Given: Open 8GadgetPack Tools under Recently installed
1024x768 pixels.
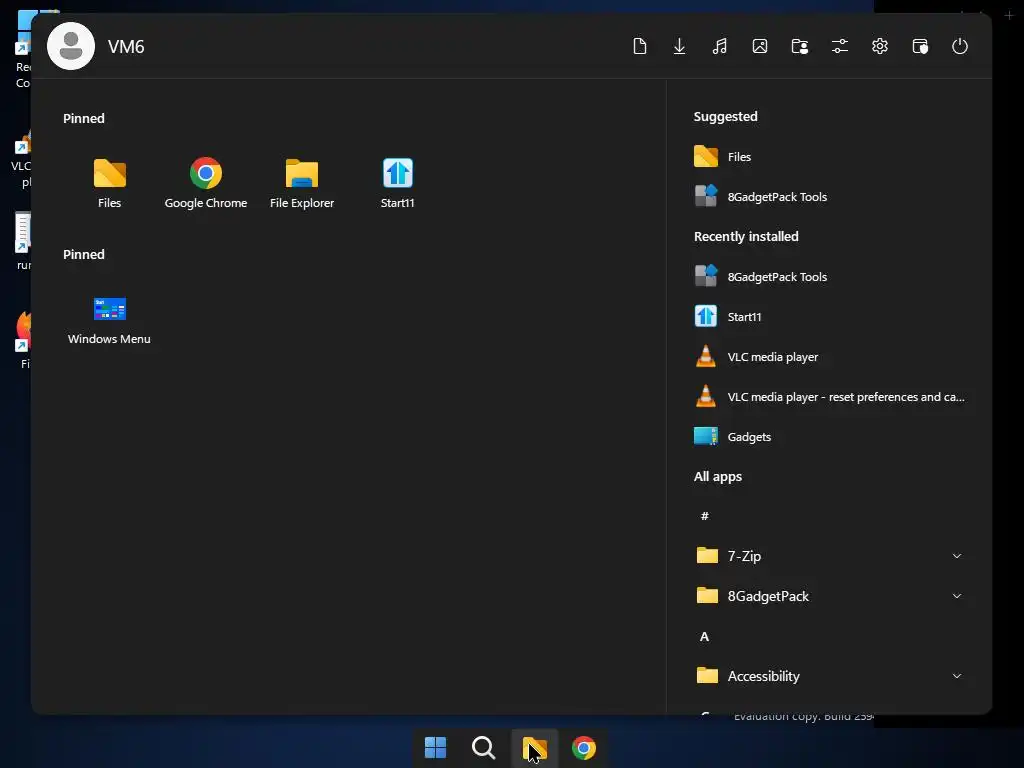Looking at the screenshot, I should [x=829, y=277].
